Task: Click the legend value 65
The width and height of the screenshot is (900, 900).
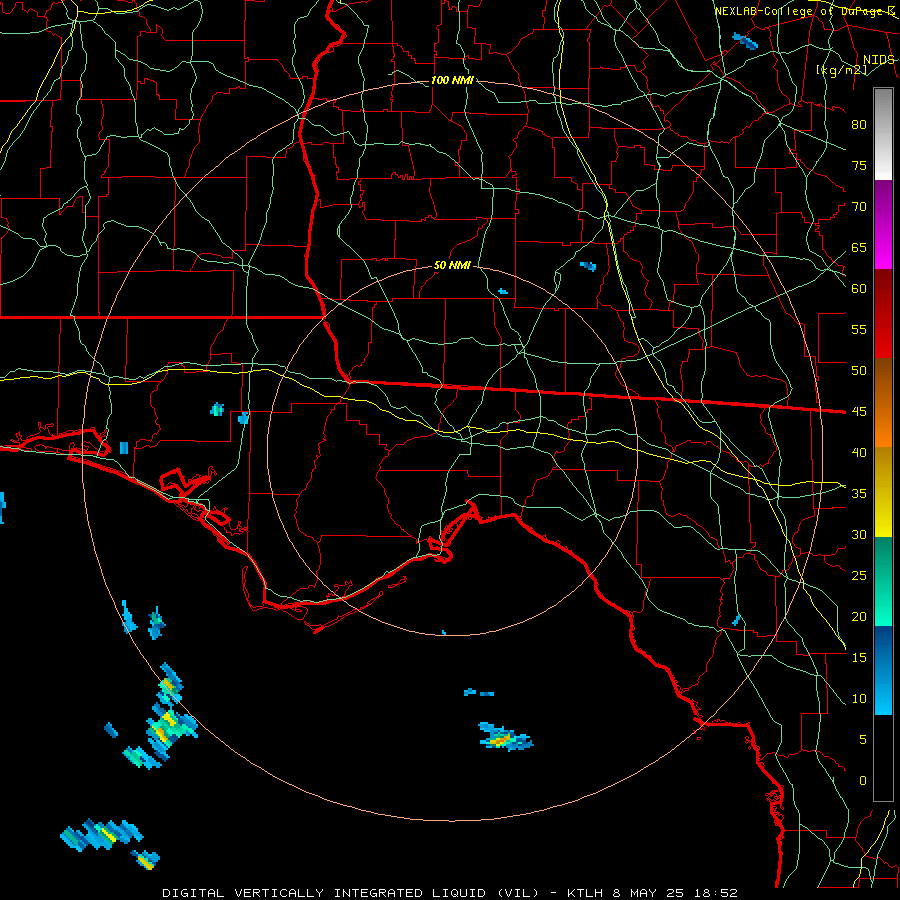Action: [x=859, y=247]
